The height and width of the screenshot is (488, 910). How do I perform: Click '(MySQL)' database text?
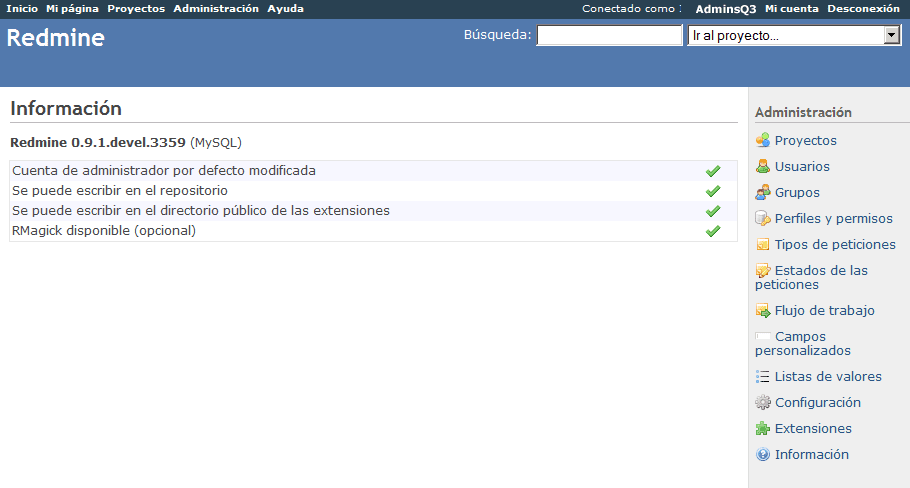(216, 143)
